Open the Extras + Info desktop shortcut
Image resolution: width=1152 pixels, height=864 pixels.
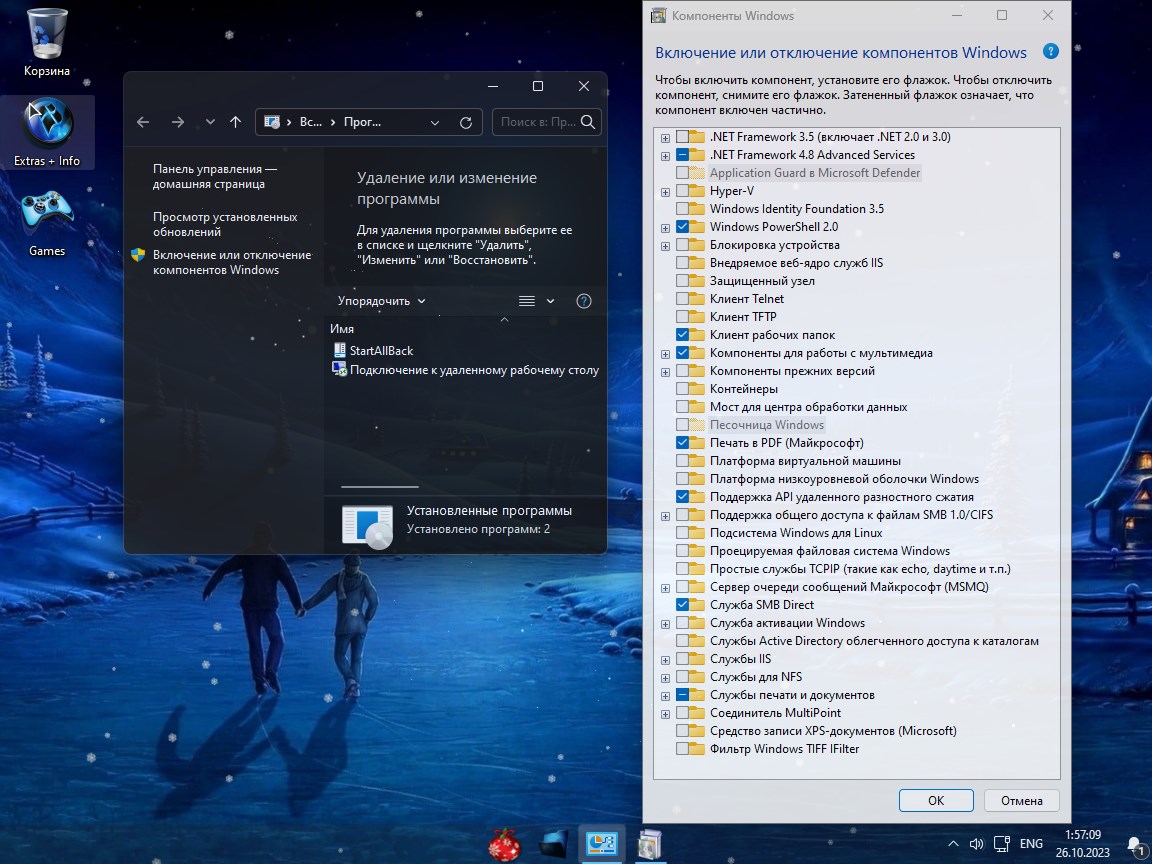[x=47, y=124]
